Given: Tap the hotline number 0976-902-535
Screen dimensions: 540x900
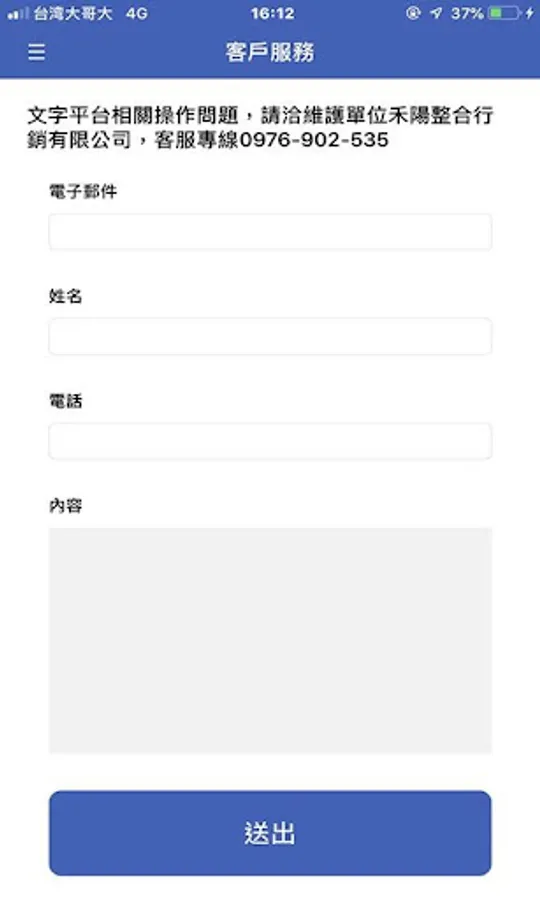Looking at the screenshot, I should (x=314, y=140).
